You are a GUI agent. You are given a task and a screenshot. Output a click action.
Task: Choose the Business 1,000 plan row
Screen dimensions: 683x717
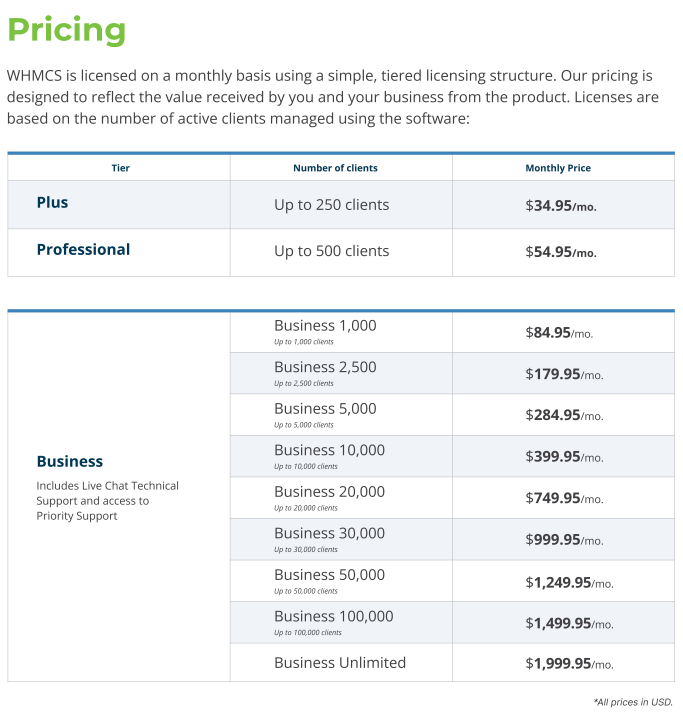tap(325, 326)
